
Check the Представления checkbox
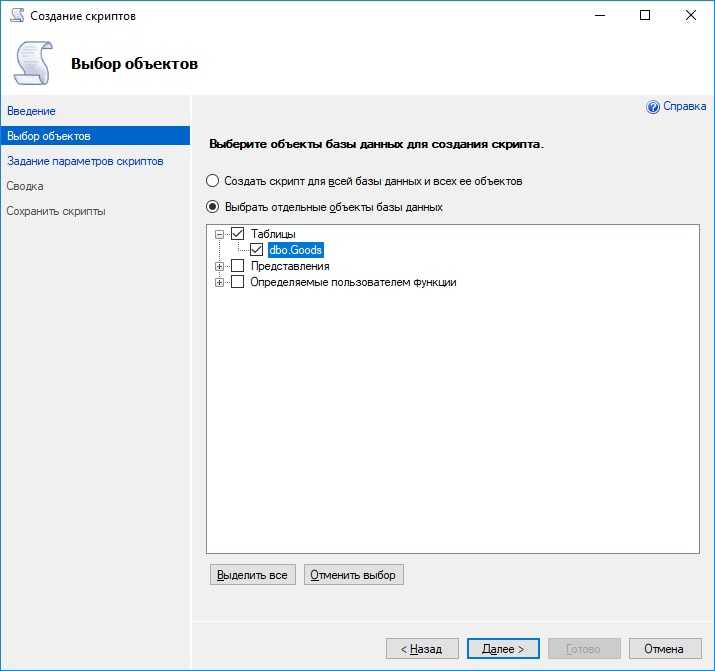coord(238,266)
